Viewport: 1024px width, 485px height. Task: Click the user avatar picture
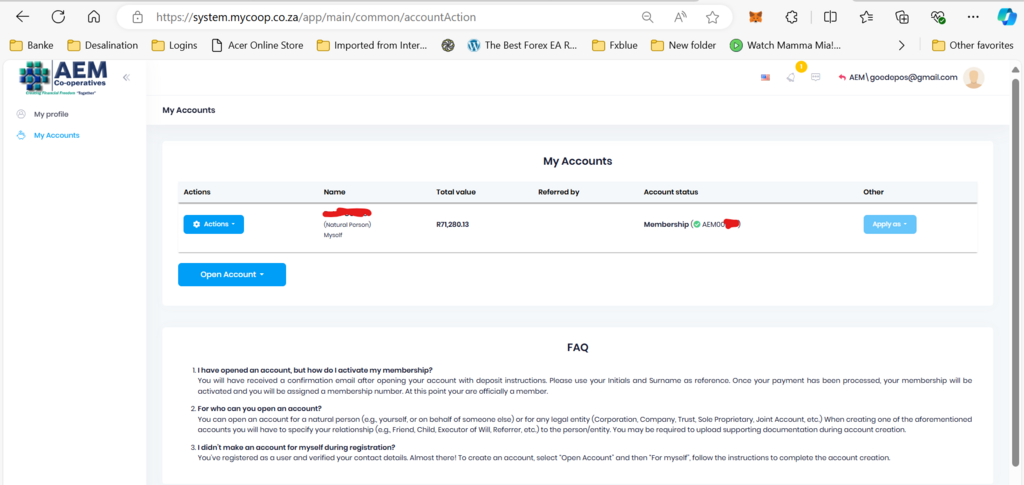pyautogui.click(x=973, y=77)
